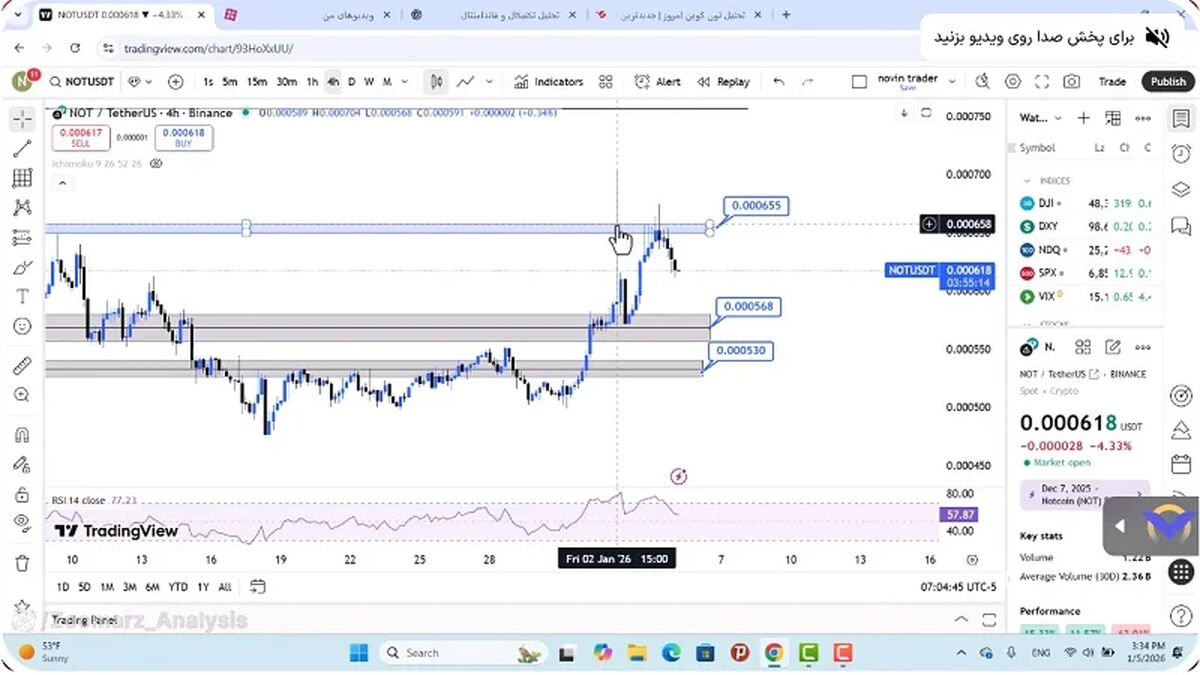Open layout setup square icon
1200x675 pixels.
coord(859,82)
